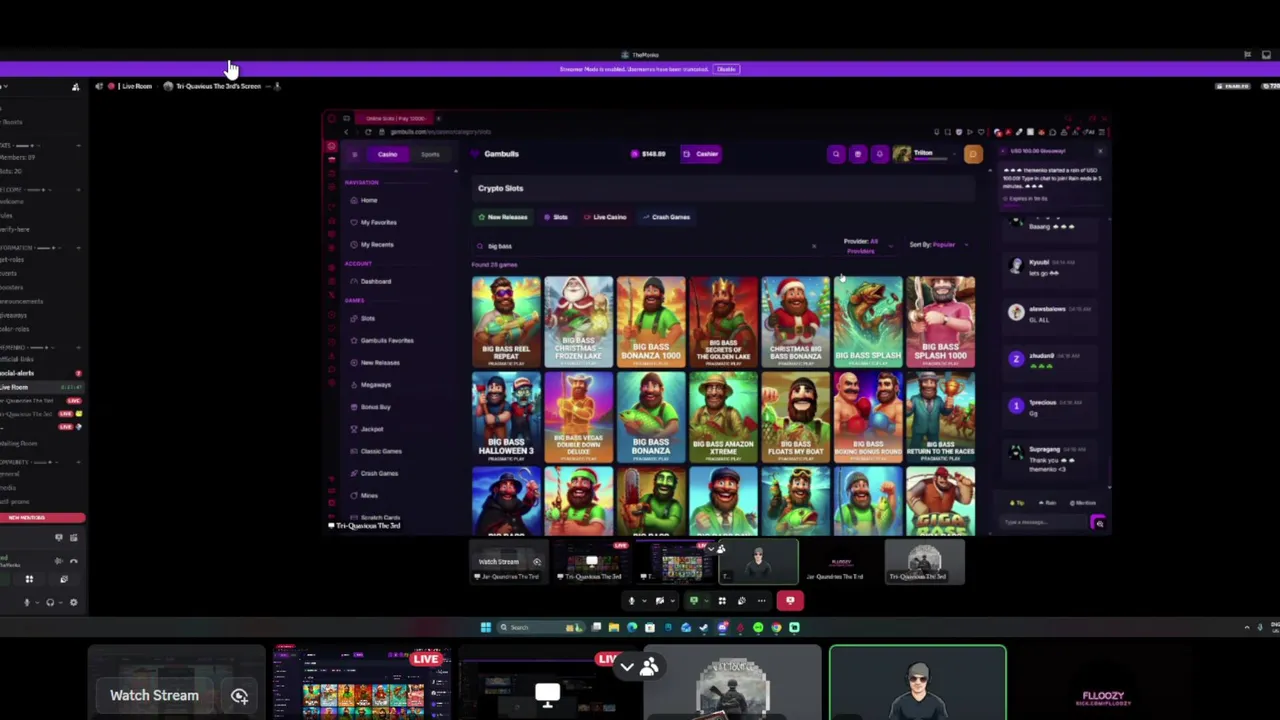This screenshot has height=720, width=1280.
Task: Select Crash Games filter tab
Action: [666, 217]
